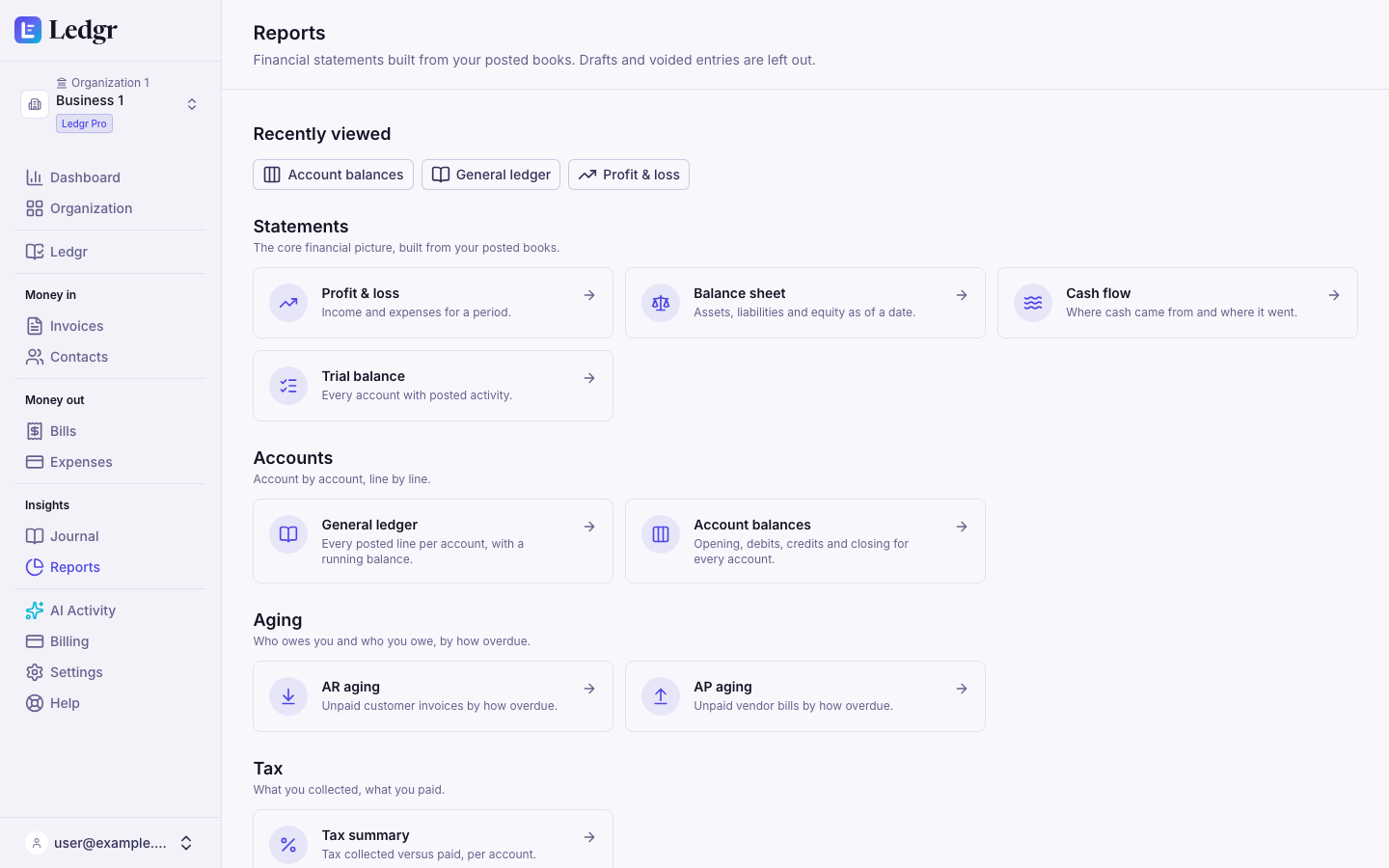Viewport: 1389px width, 868px height.
Task: Click the Settings gear icon
Action: pyautogui.click(x=35, y=672)
